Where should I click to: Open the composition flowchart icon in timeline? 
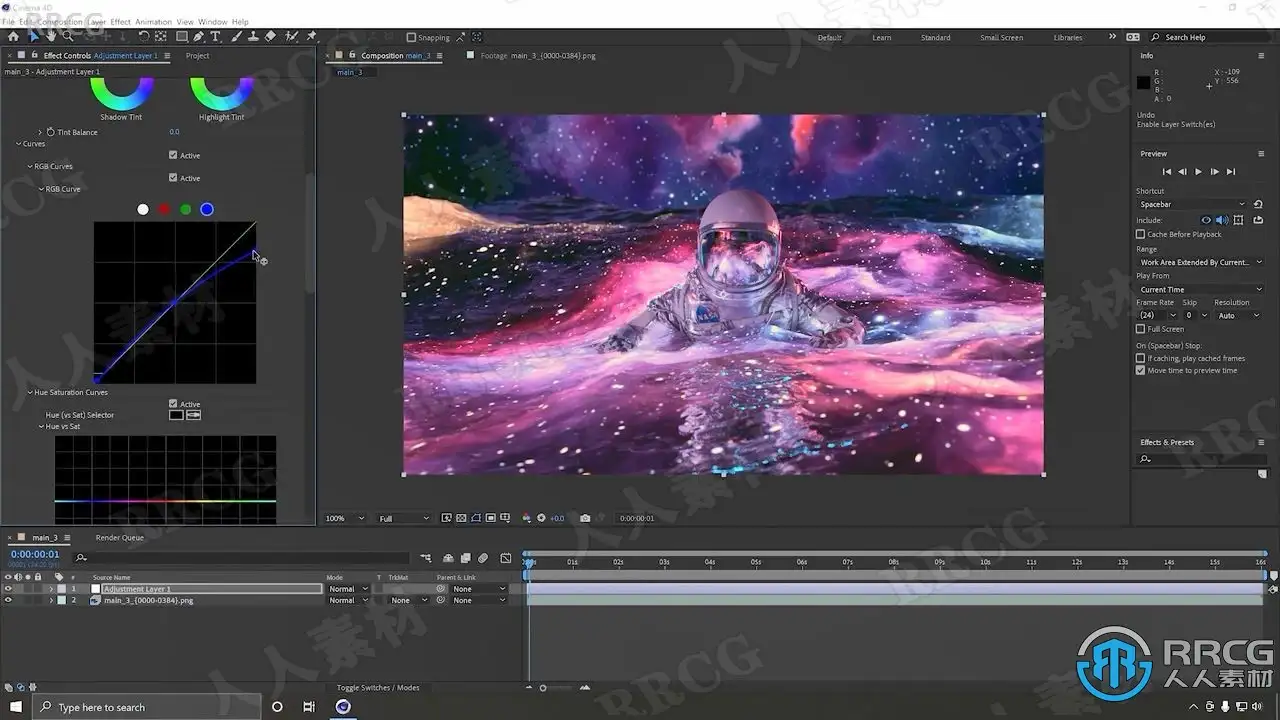click(426, 558)
